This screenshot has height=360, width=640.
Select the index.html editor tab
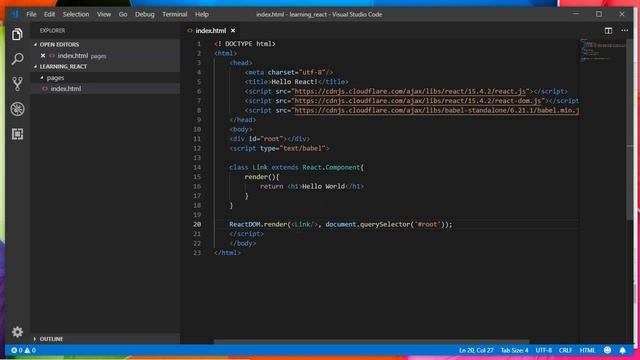(211, 31)
